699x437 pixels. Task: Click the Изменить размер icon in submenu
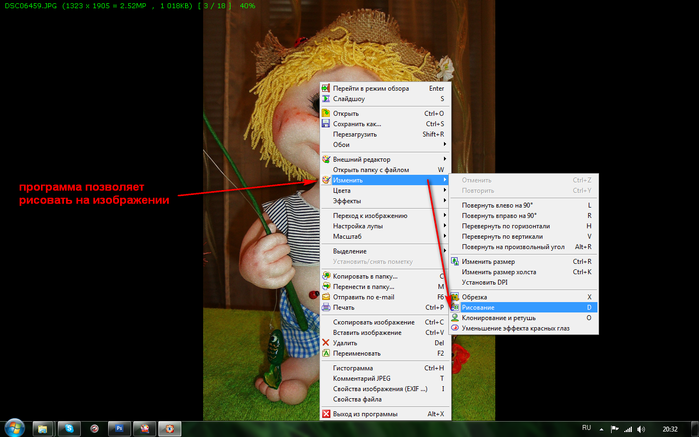pyautogui.click(x=455, y=261)
